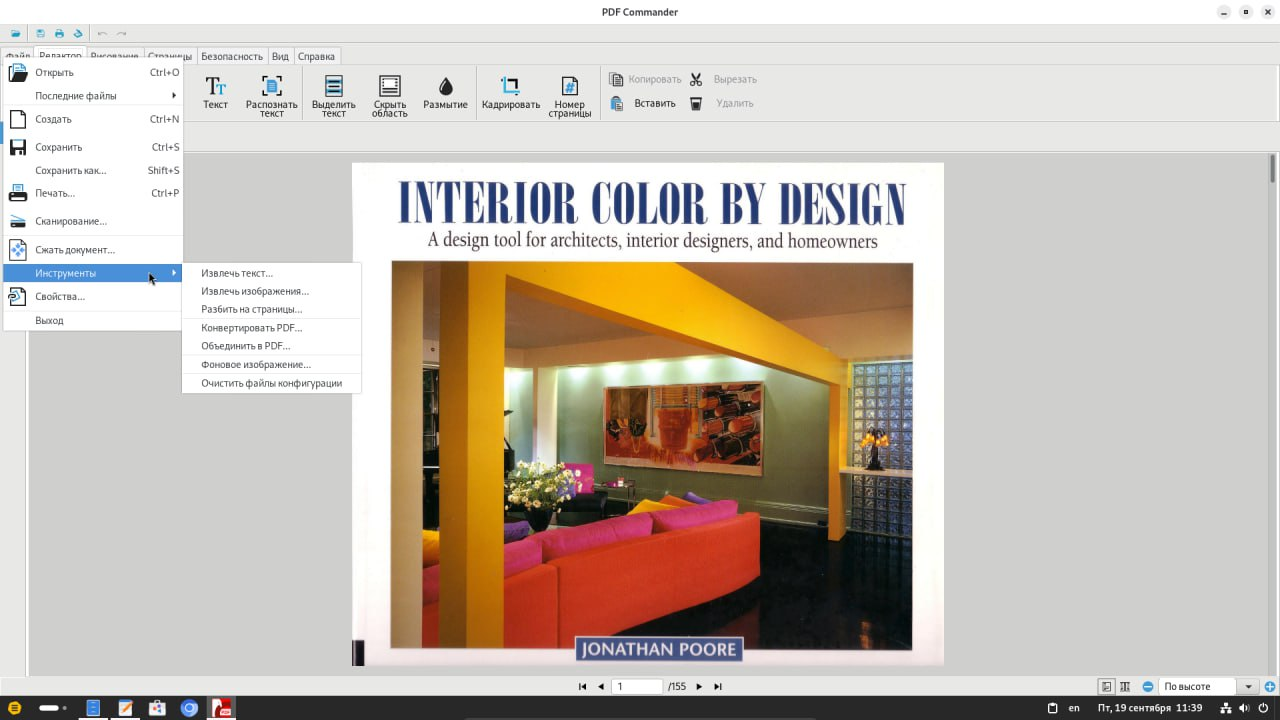Click the print icon in quick toolbar
This screenshot has width=1280, height=720.
[x=59, y=34]
